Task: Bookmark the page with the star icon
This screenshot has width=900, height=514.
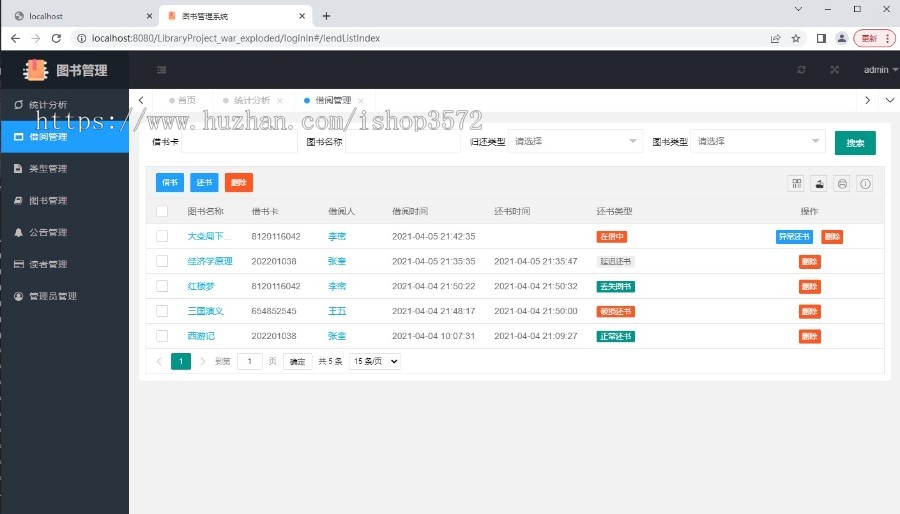Action: coord(796,38)
